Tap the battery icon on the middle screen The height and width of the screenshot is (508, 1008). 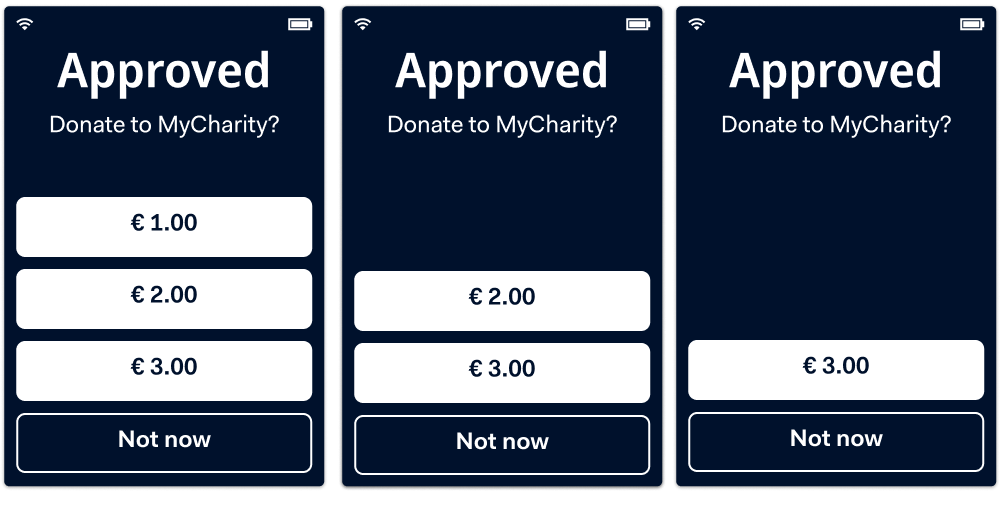coord(638,24)
